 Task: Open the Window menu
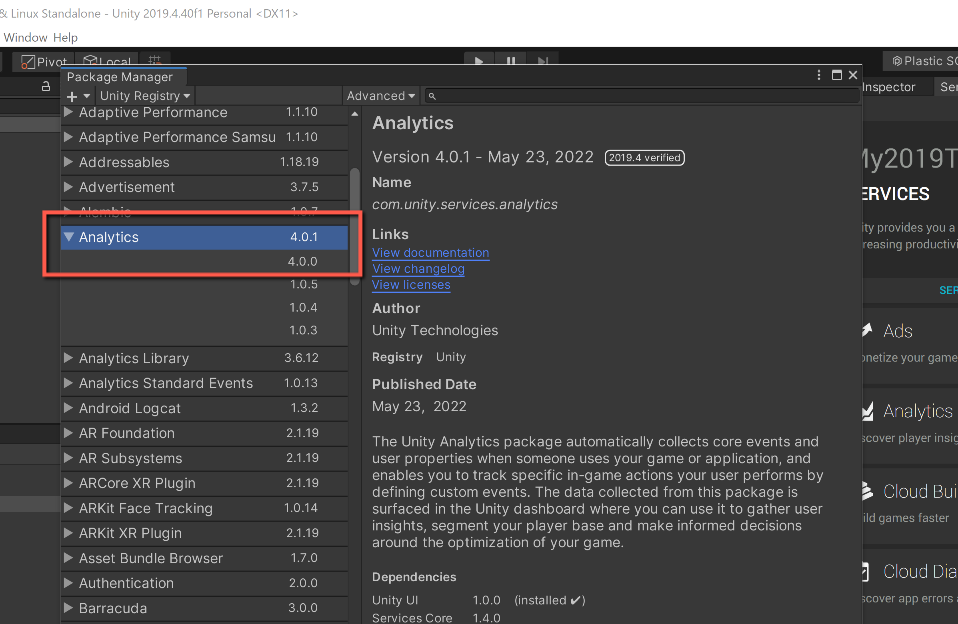[24, 38]
